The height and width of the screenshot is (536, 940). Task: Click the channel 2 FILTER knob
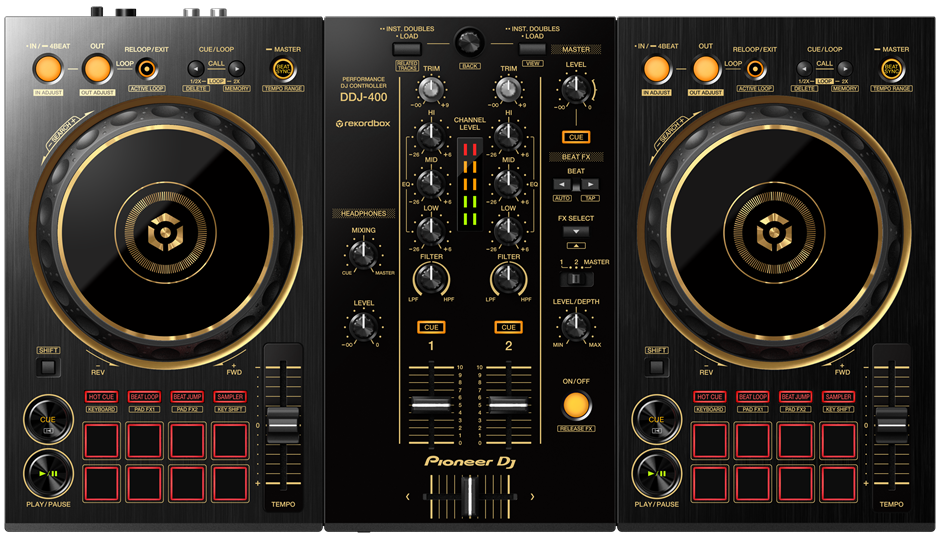tap(508, 278)
